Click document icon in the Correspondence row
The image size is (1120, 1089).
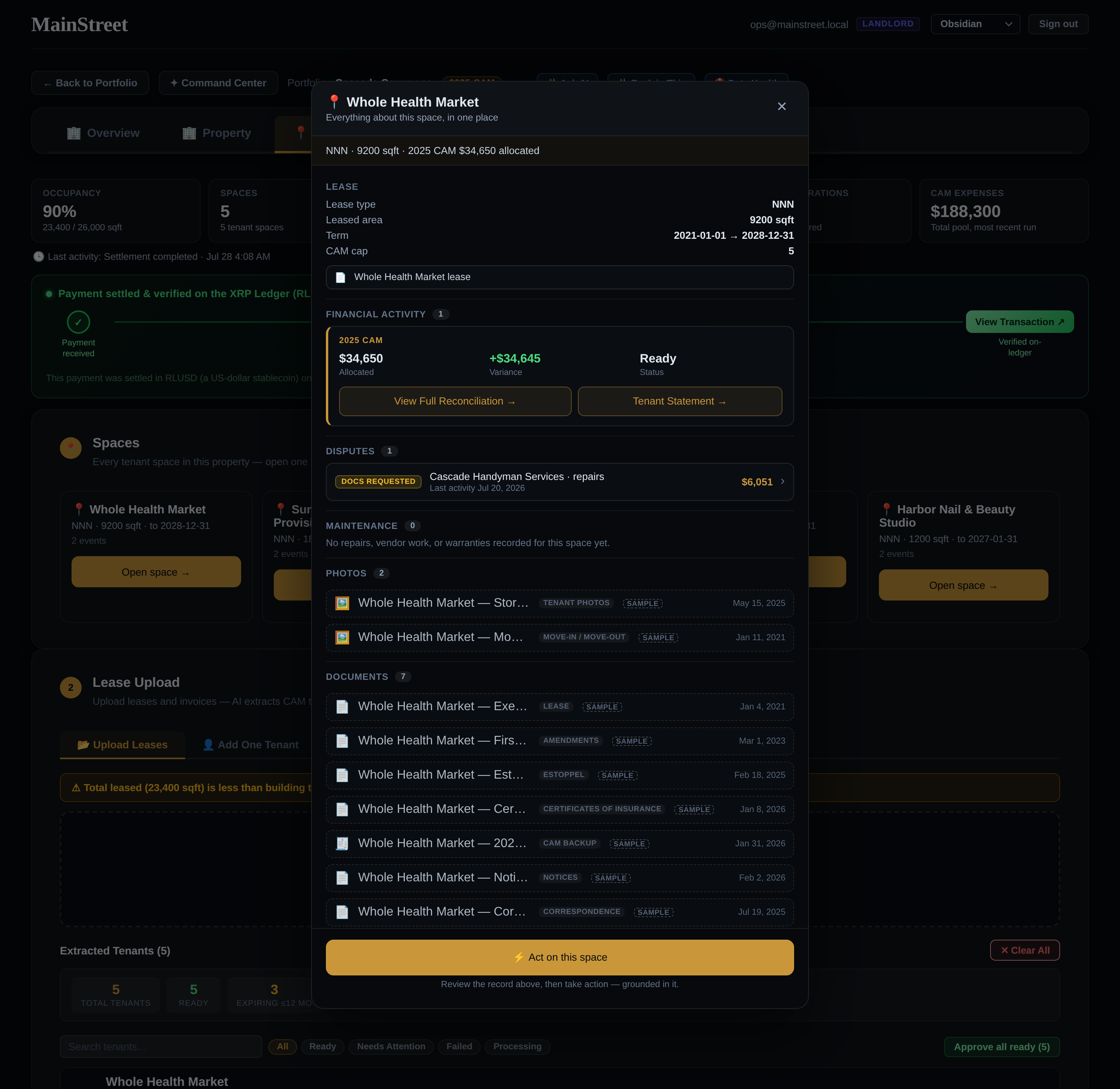pos(342,912)
